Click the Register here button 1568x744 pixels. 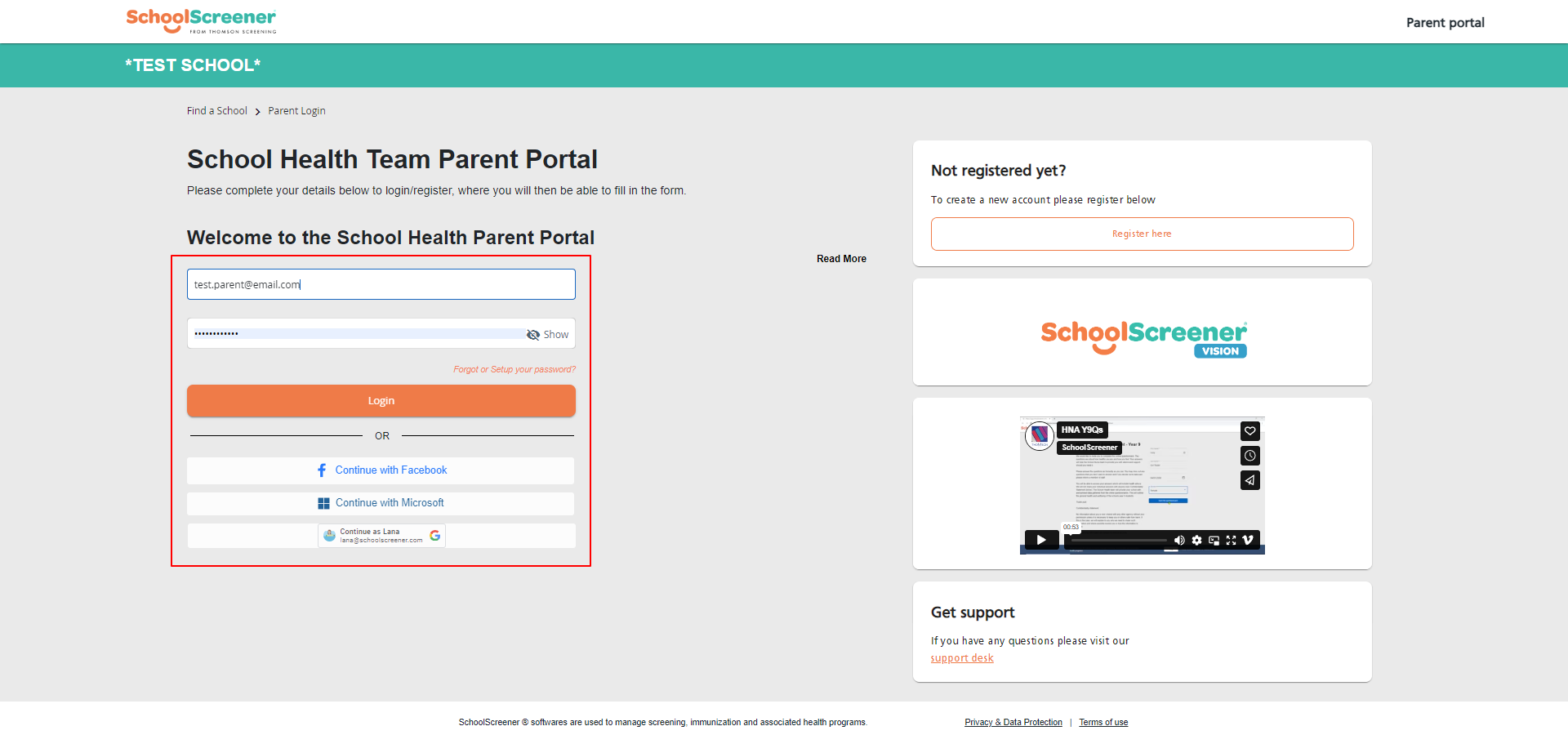[1142, 234]
